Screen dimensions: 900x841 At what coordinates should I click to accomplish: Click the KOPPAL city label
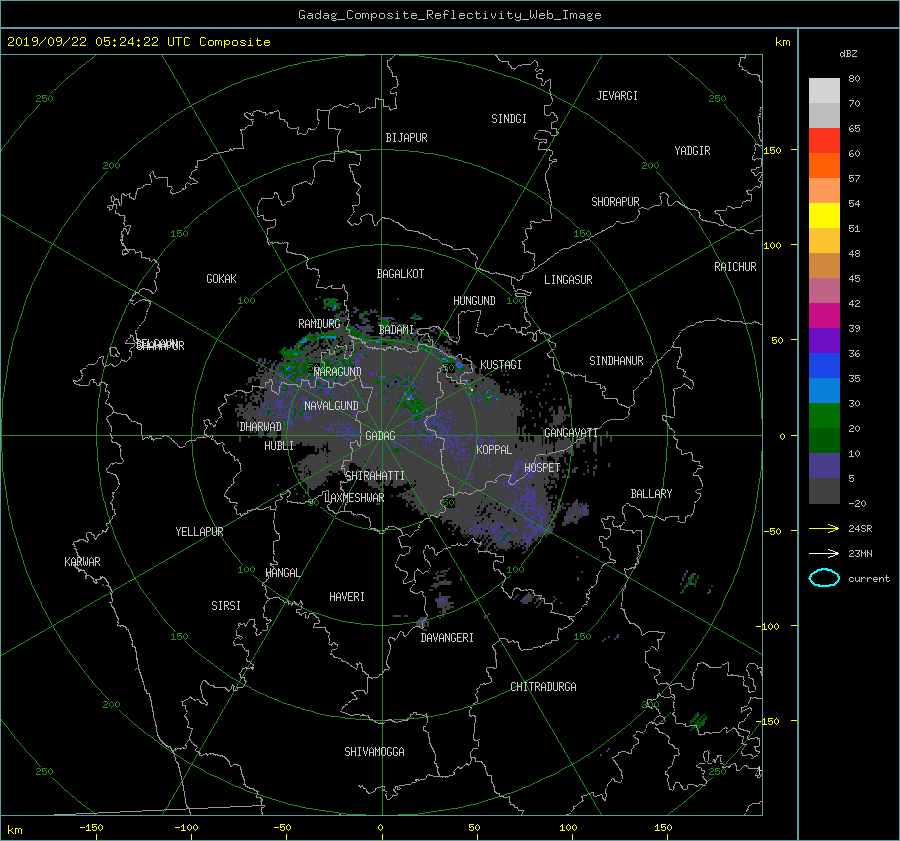pos(494,450)
